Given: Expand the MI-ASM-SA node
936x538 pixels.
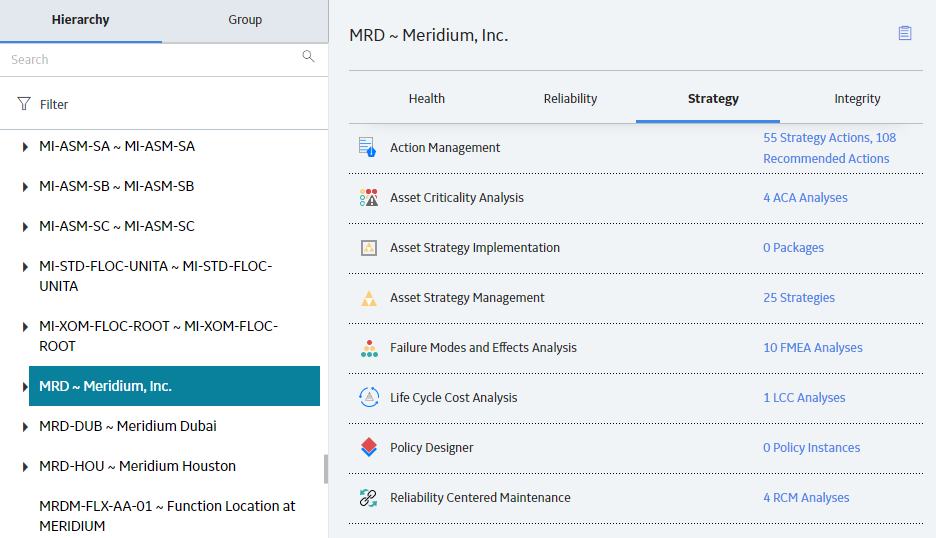Looking at the screenshot, I should coord(24,147).
